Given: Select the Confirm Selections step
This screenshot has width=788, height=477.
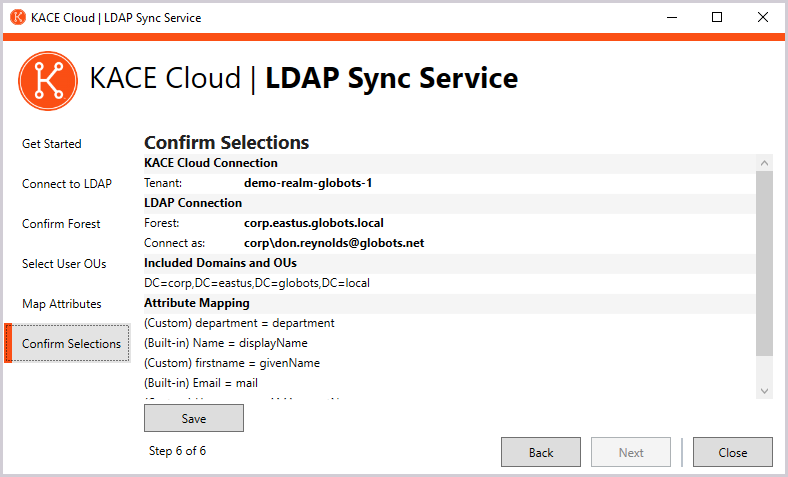Looking at the screenshot, I should click(71, 344).
